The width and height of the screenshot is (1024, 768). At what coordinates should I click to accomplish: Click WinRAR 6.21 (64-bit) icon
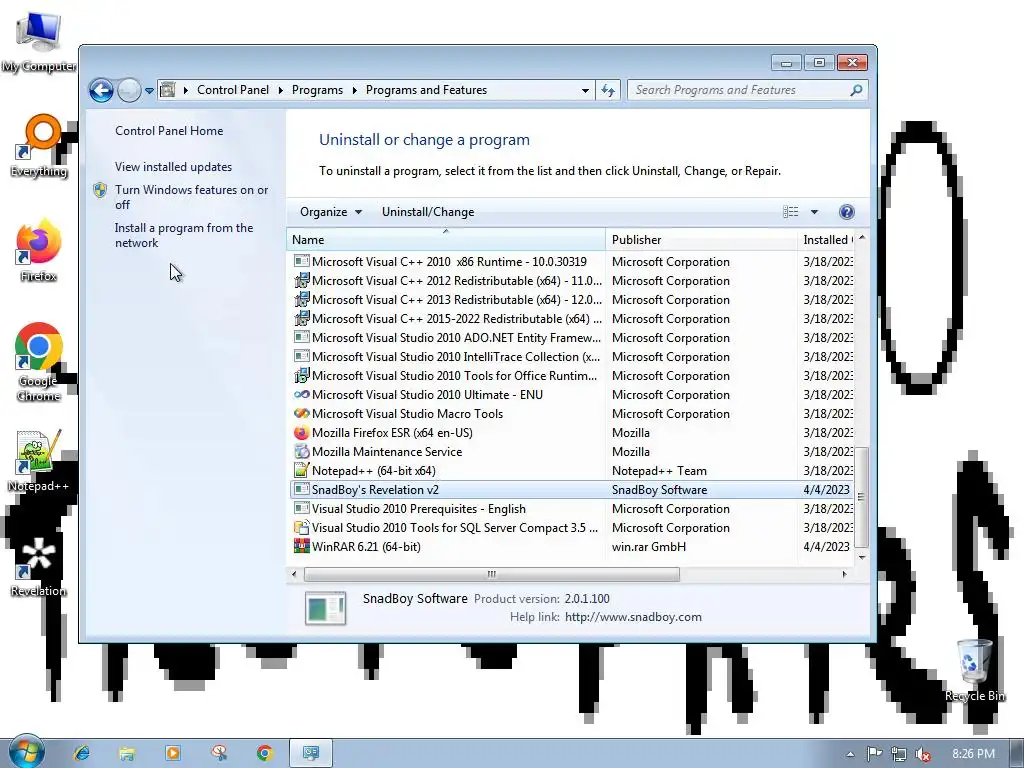click(x=302, y=546)
